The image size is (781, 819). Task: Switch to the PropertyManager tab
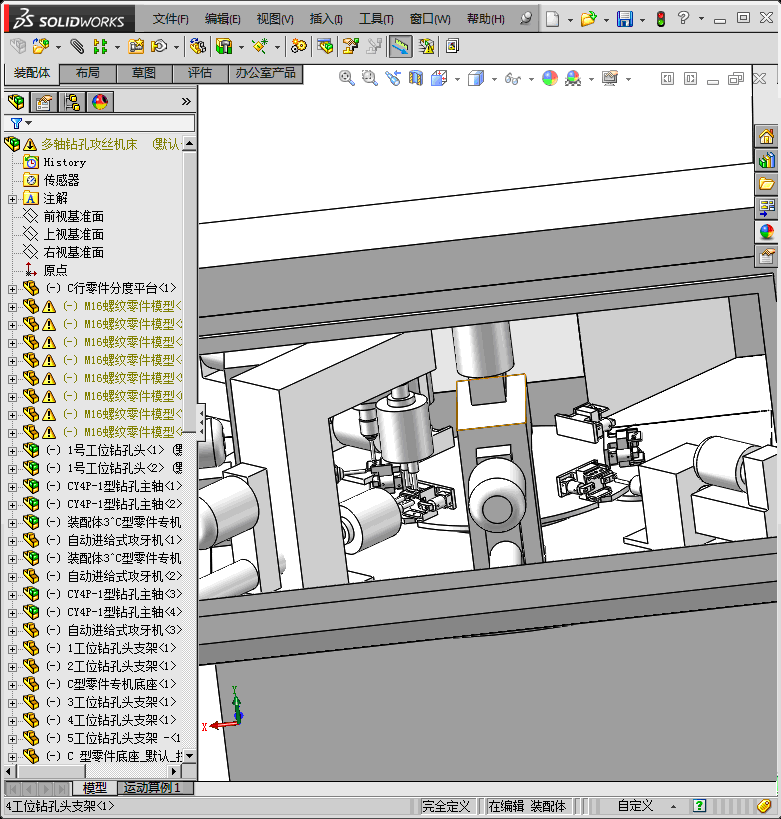point(44,101)
